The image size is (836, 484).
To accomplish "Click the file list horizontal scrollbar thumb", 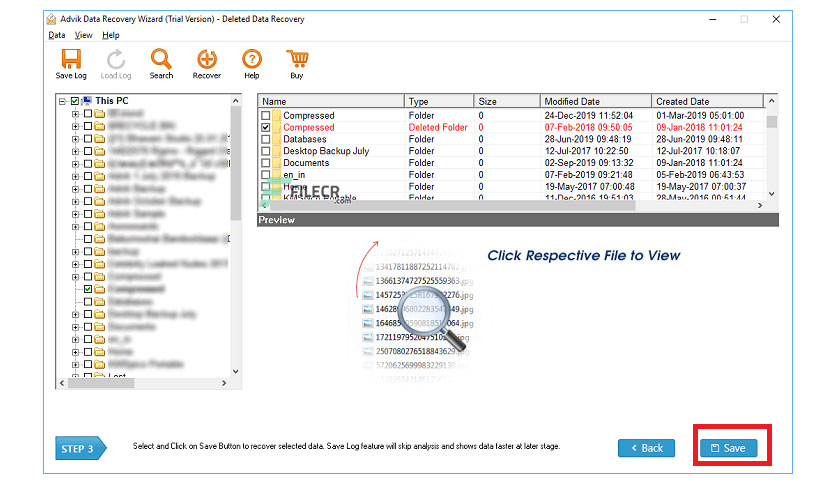I will [453, 205].
